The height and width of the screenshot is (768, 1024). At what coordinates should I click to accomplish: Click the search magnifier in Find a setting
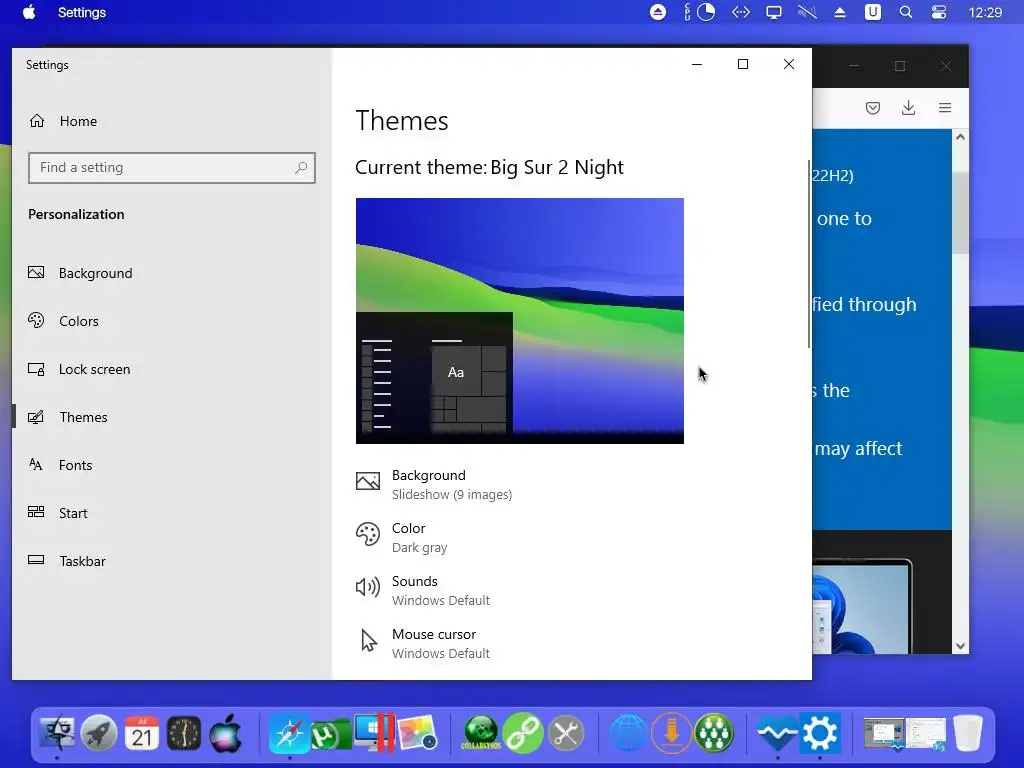pos(301,168)
